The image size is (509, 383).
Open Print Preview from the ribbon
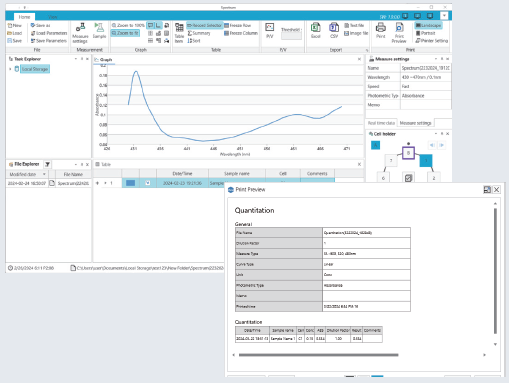pos(399,33)
